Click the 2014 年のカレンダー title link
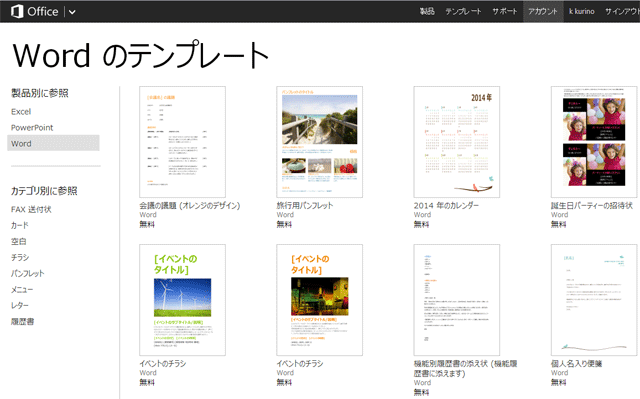 point(446,206)
